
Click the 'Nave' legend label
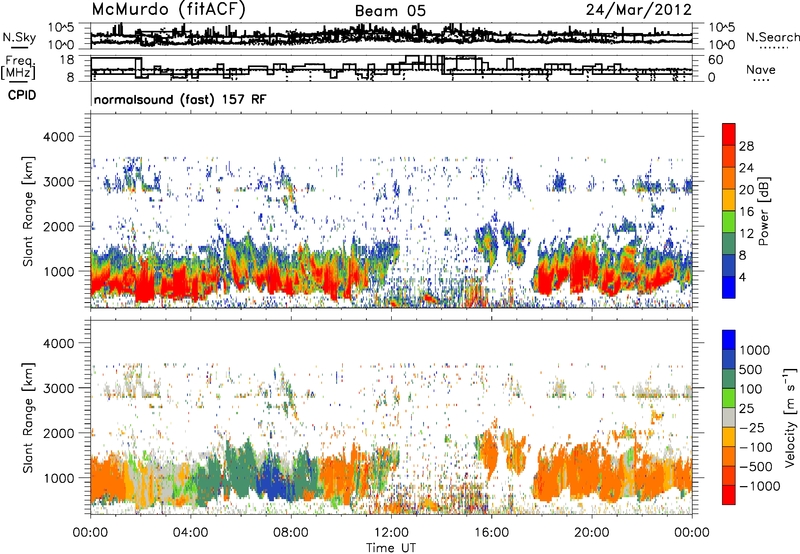[761, 69]
